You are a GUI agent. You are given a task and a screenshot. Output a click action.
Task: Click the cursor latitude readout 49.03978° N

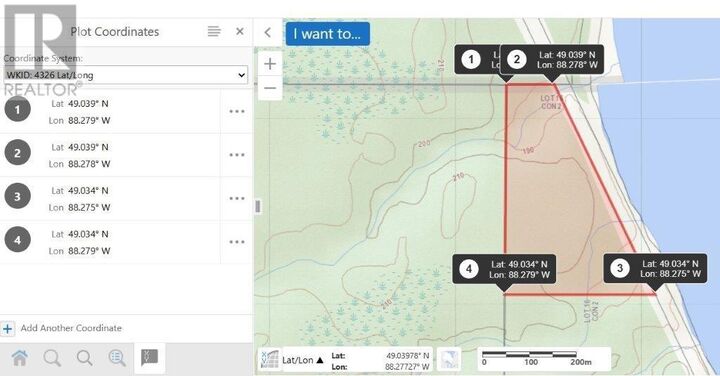pos(407,356)
